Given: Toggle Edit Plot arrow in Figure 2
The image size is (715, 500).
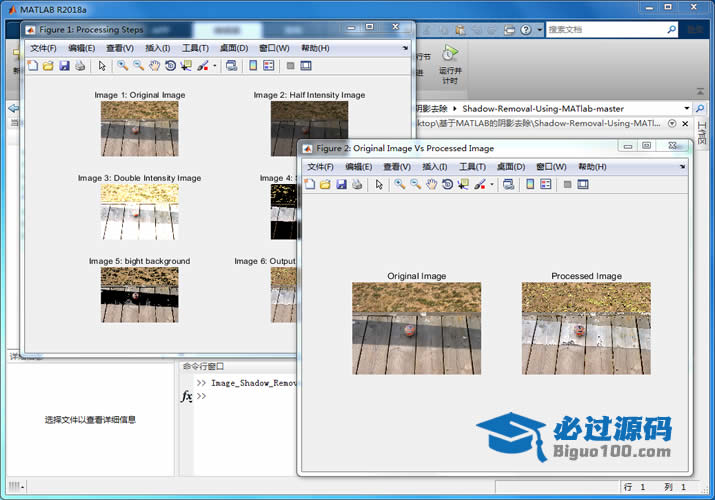Looking at the screenshot, I should (x=379, y=185).
